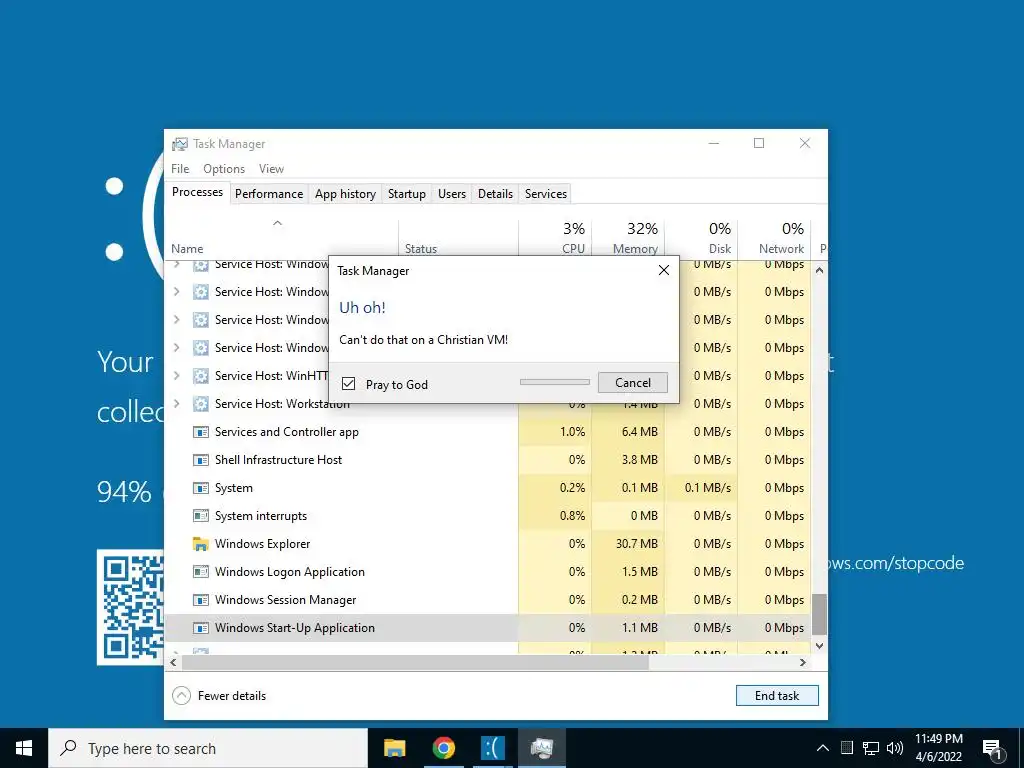Click the System interrupts icon

coord(200,516)
